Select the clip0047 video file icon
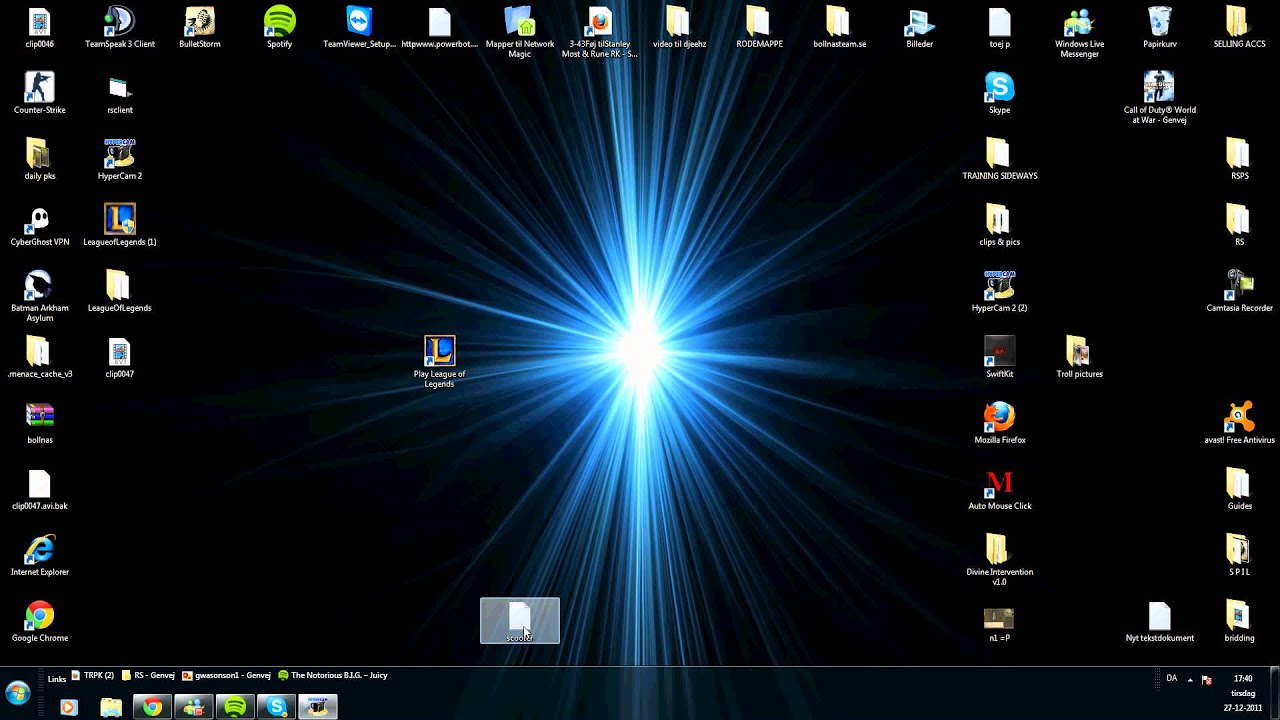 click(120, 358)
